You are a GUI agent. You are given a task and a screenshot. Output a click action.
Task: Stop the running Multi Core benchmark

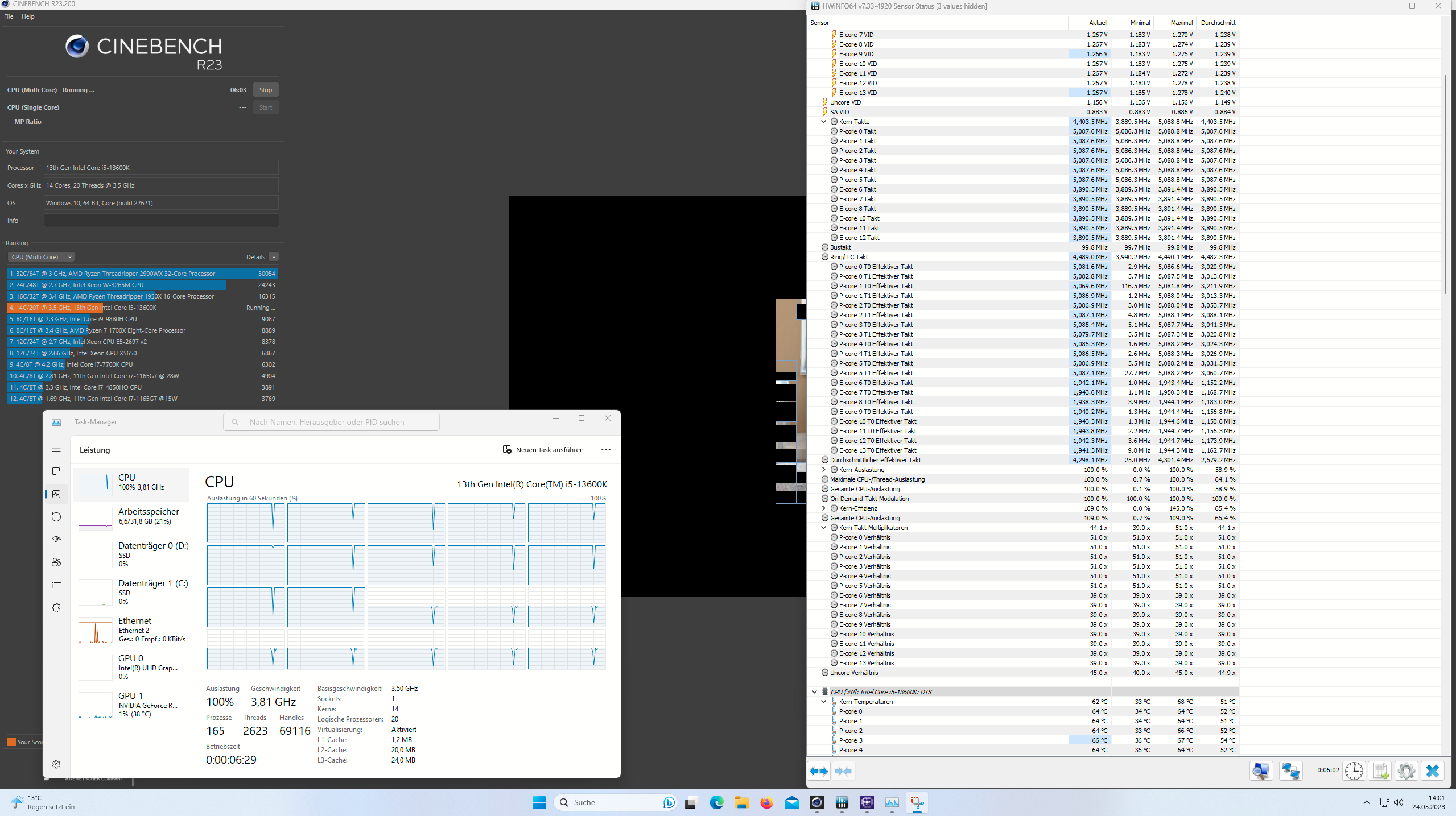(265, 90)
